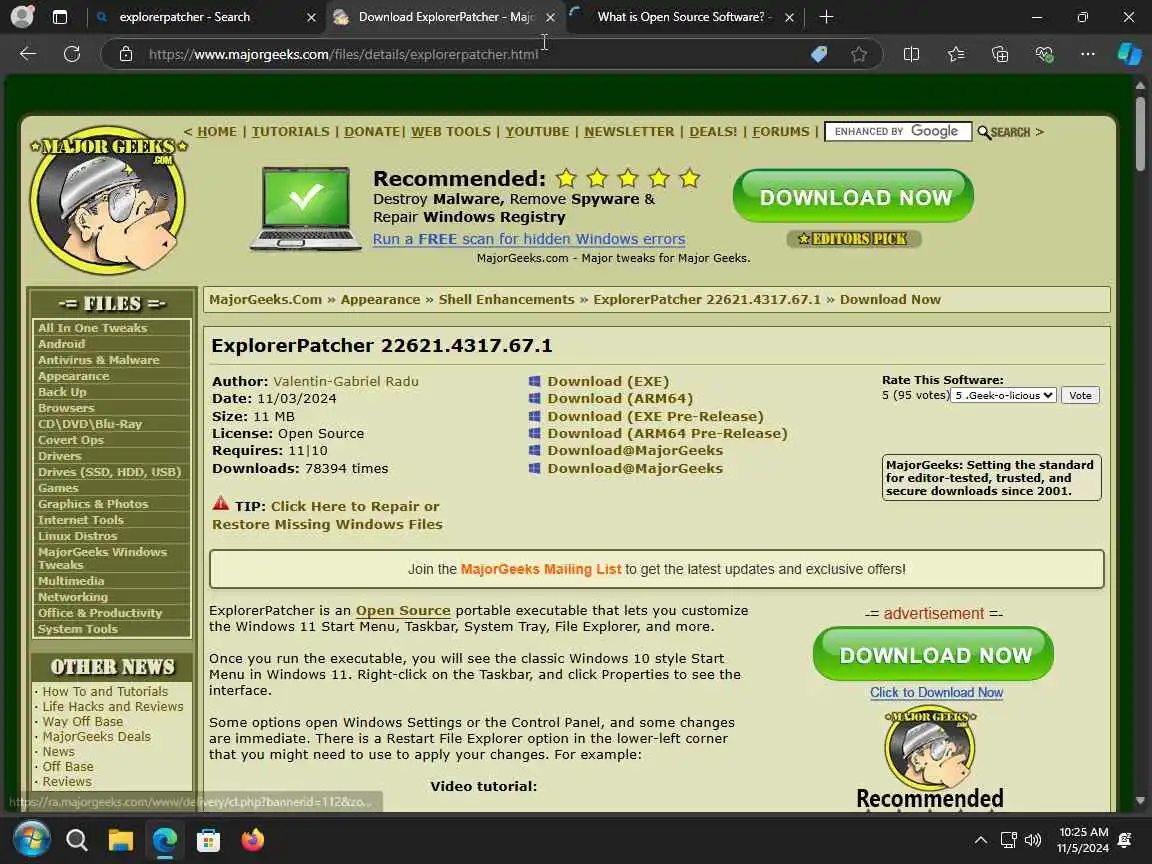This screenshot has width=1152, height=864.
Task: Add page to favorites star icon
Action: tap(858, 54)
